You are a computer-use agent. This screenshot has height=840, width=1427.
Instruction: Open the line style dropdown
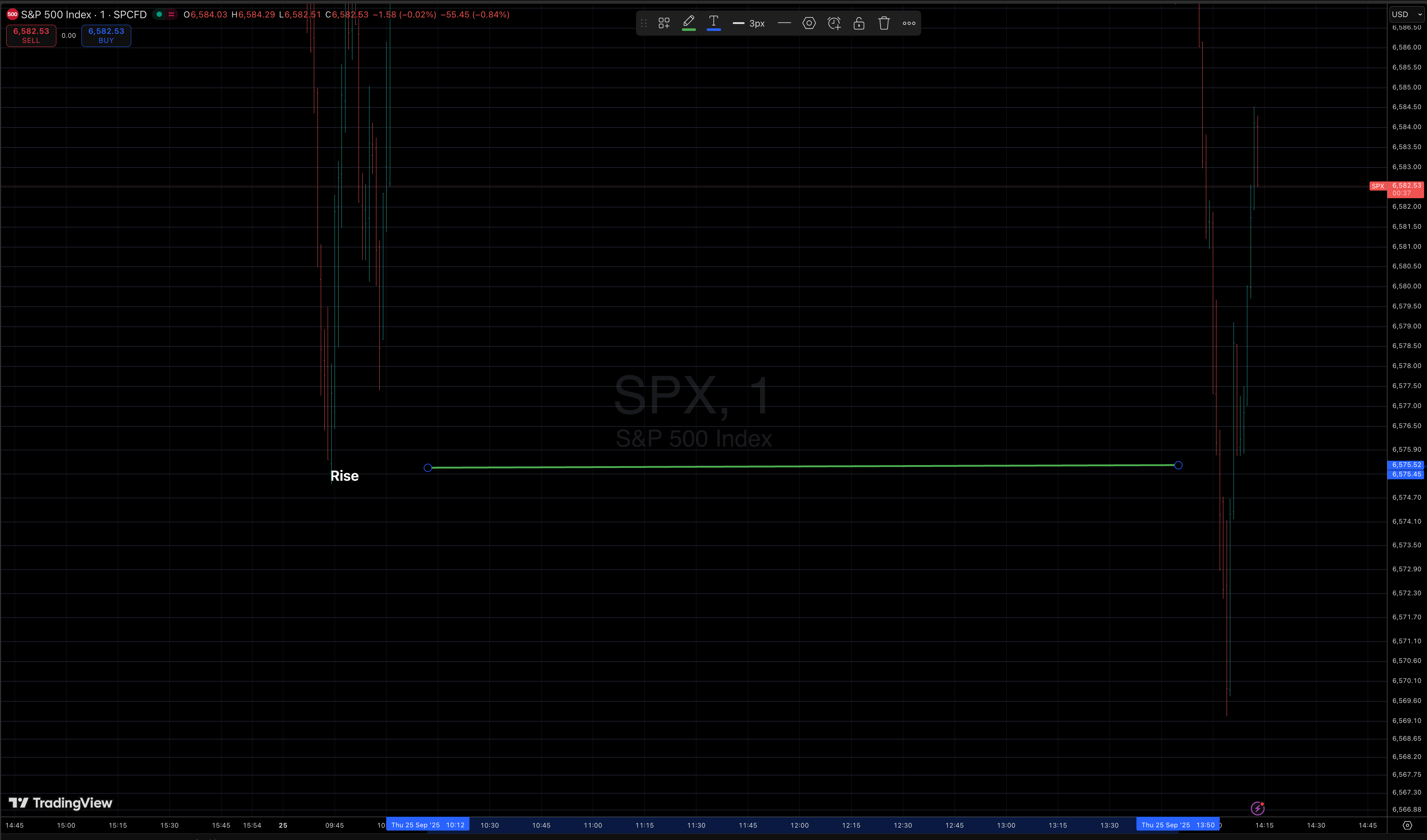coord(784,23)
